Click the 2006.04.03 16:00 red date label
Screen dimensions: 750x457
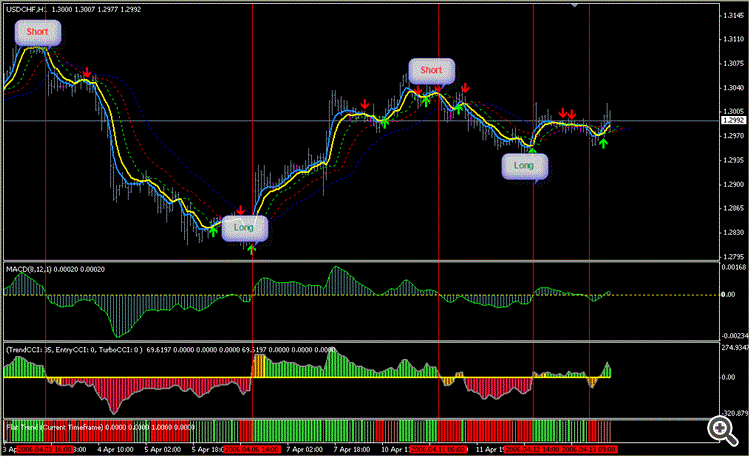pos(44,450)
